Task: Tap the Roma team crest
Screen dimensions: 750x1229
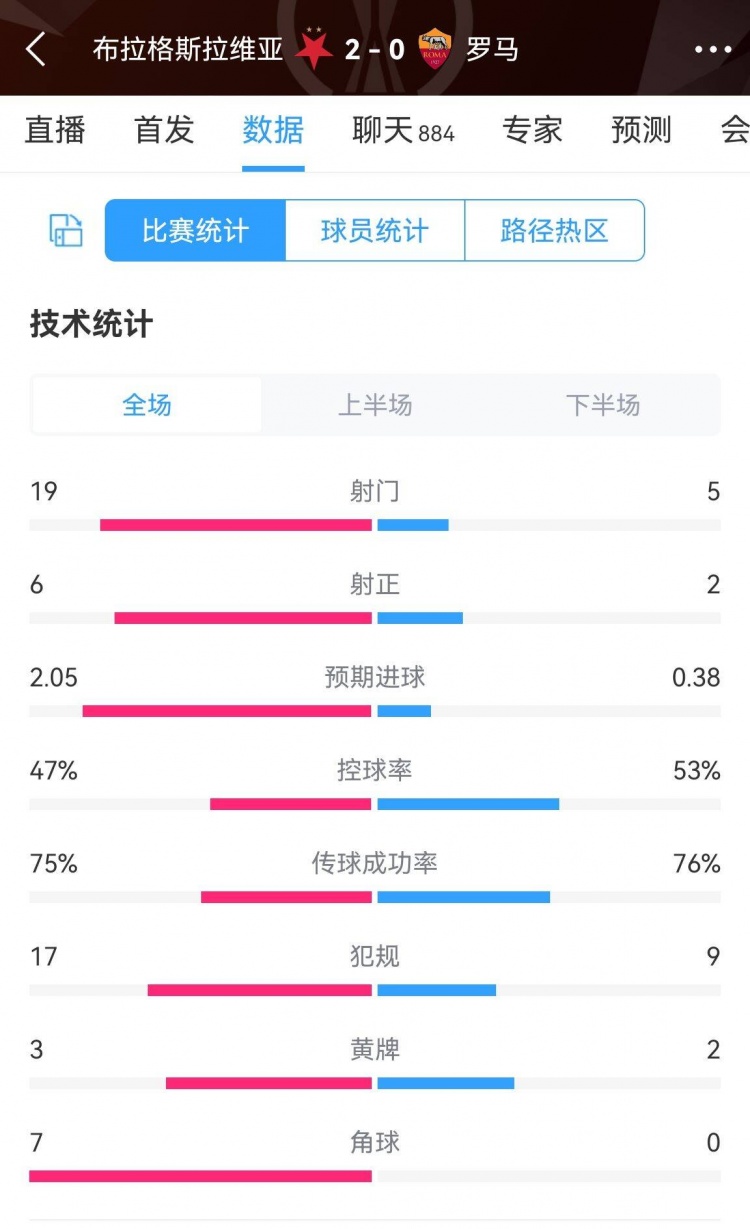Action: pyautogui.click(x=435, y=49)
